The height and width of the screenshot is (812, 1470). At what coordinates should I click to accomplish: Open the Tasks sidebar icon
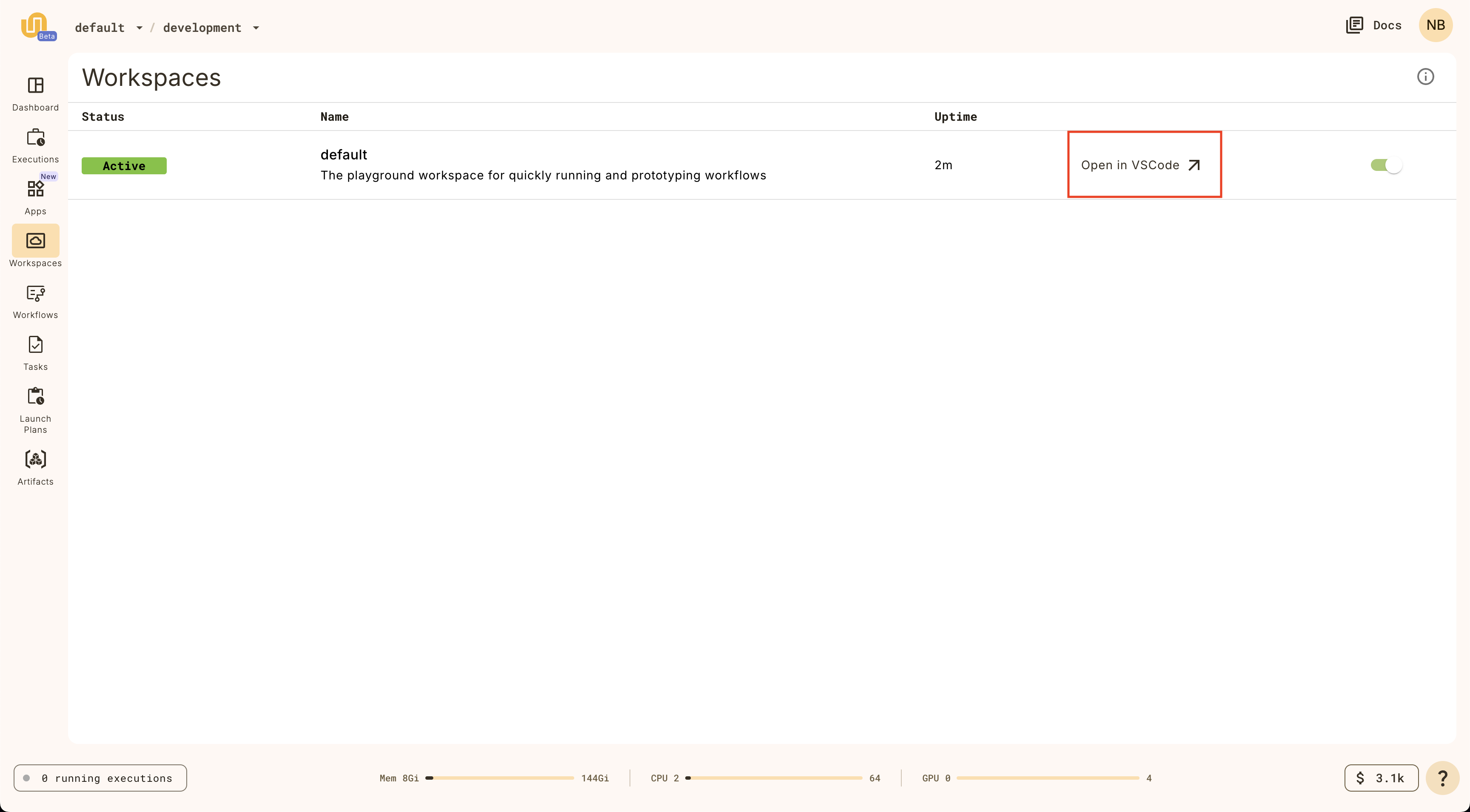coord(35,345)
